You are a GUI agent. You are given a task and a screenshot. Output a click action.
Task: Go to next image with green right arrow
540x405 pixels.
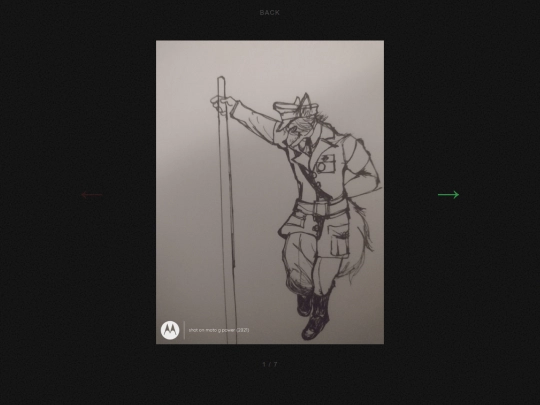(x=448, y=195)
